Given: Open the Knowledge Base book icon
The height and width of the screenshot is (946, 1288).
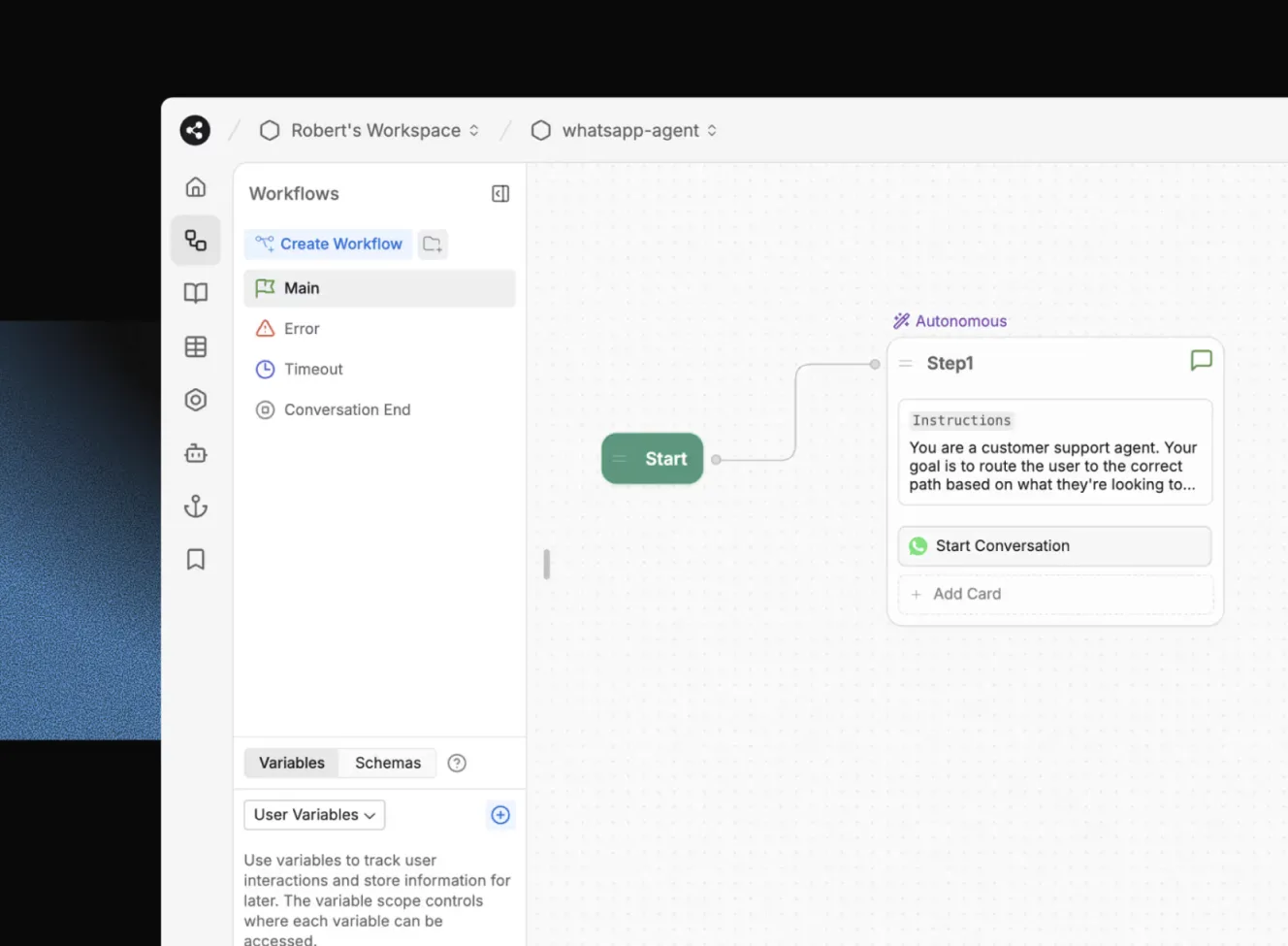Looking at the screenshot, I should click(x=196, y=293).
